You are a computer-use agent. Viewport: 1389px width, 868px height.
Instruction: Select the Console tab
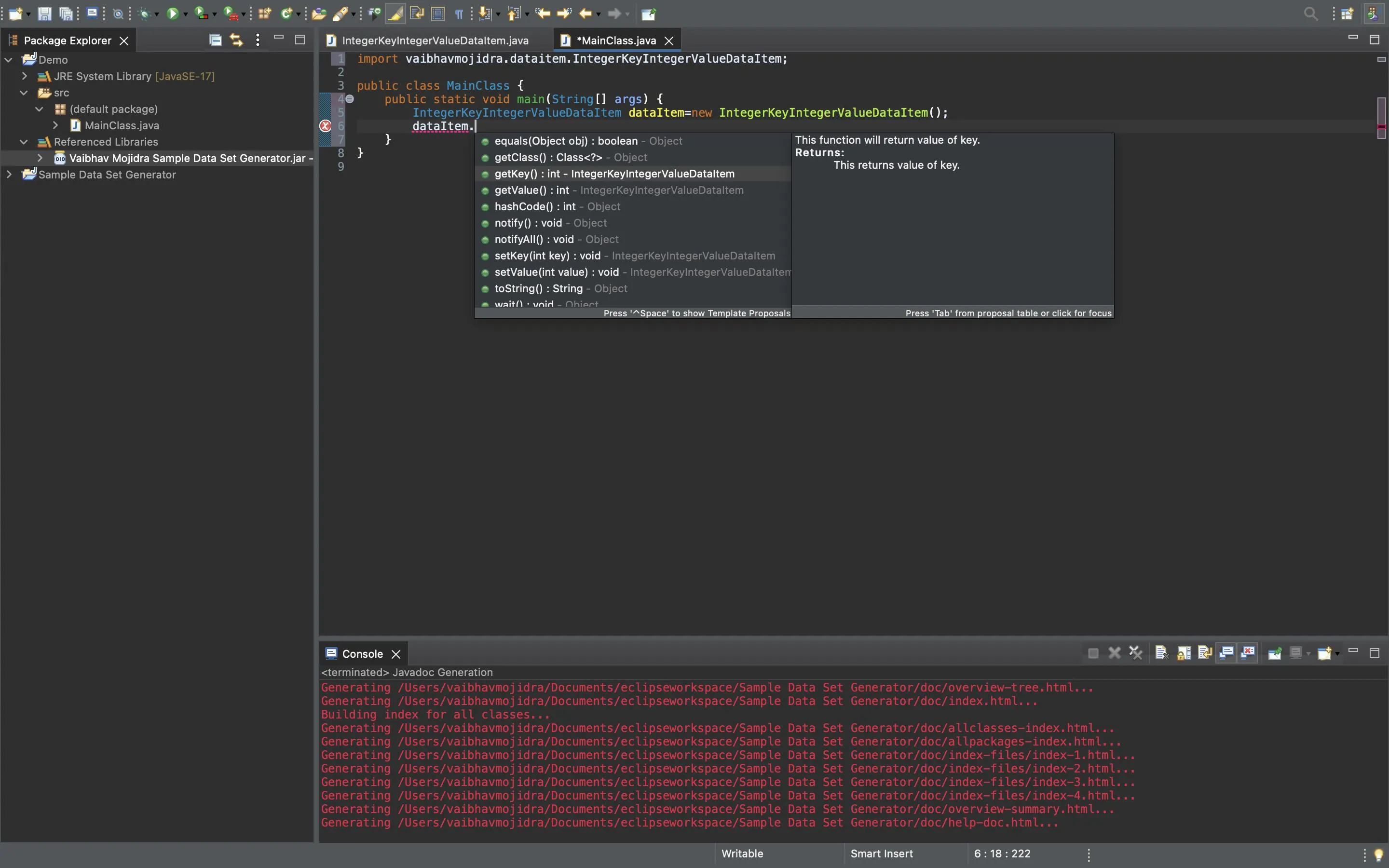[362, 654]
